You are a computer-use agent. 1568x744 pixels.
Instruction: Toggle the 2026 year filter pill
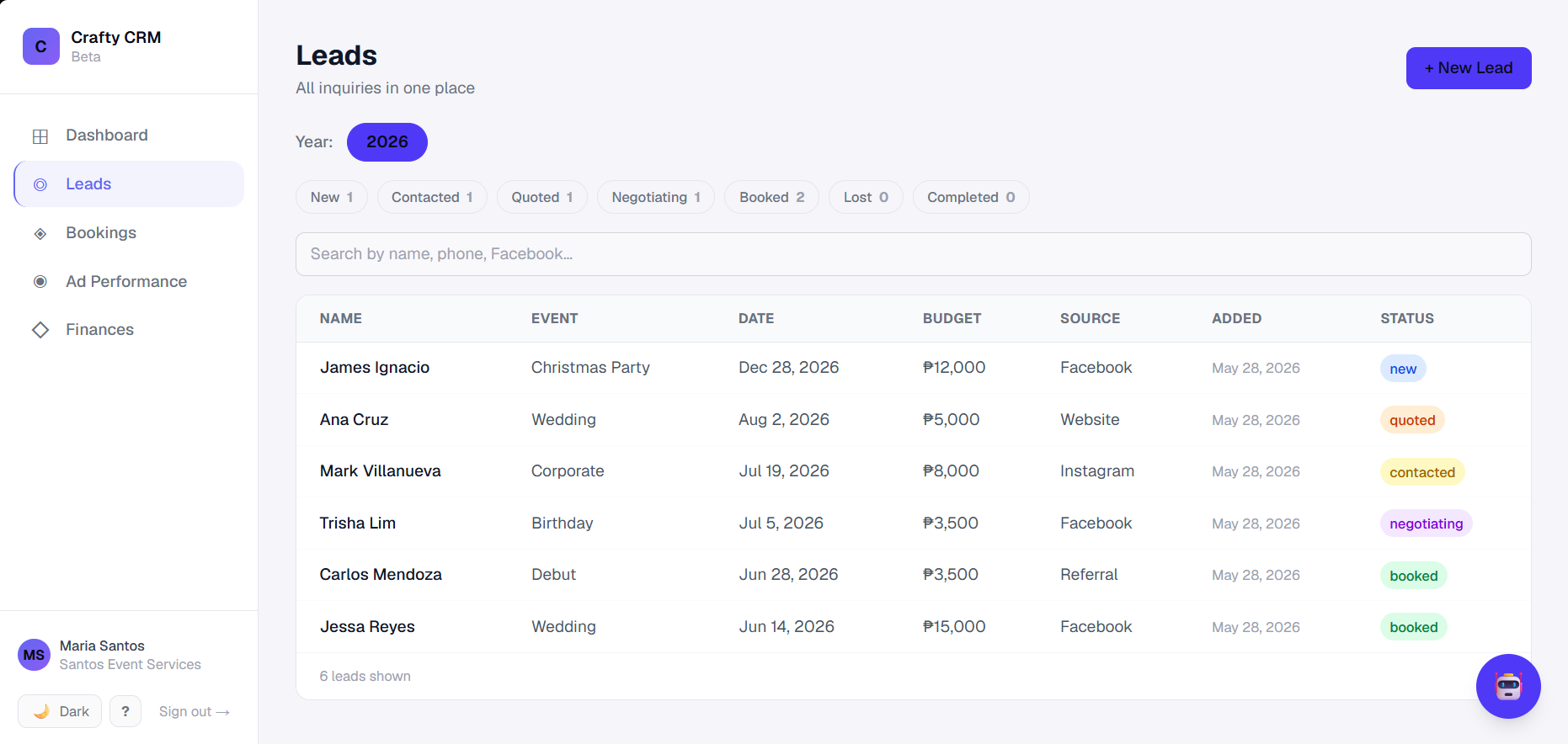387,142
